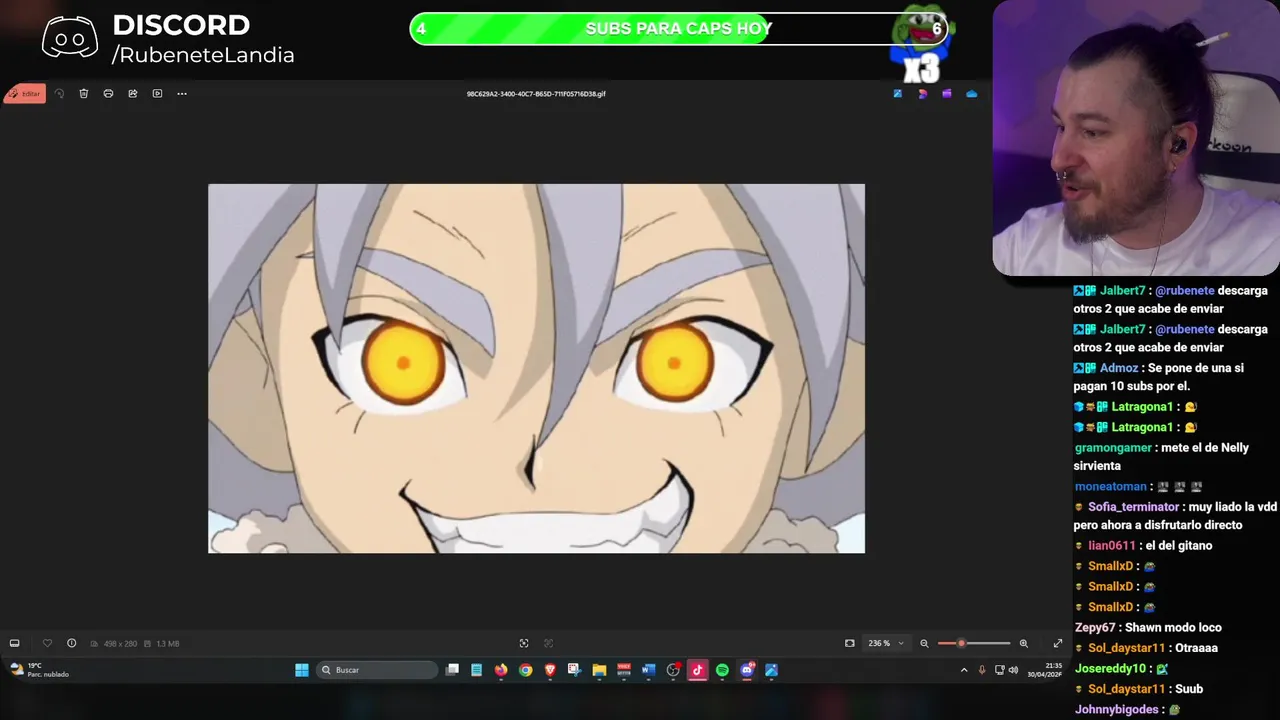Click the displayed anime GIF image
The image size is (1280, 720).
[536, 368]
